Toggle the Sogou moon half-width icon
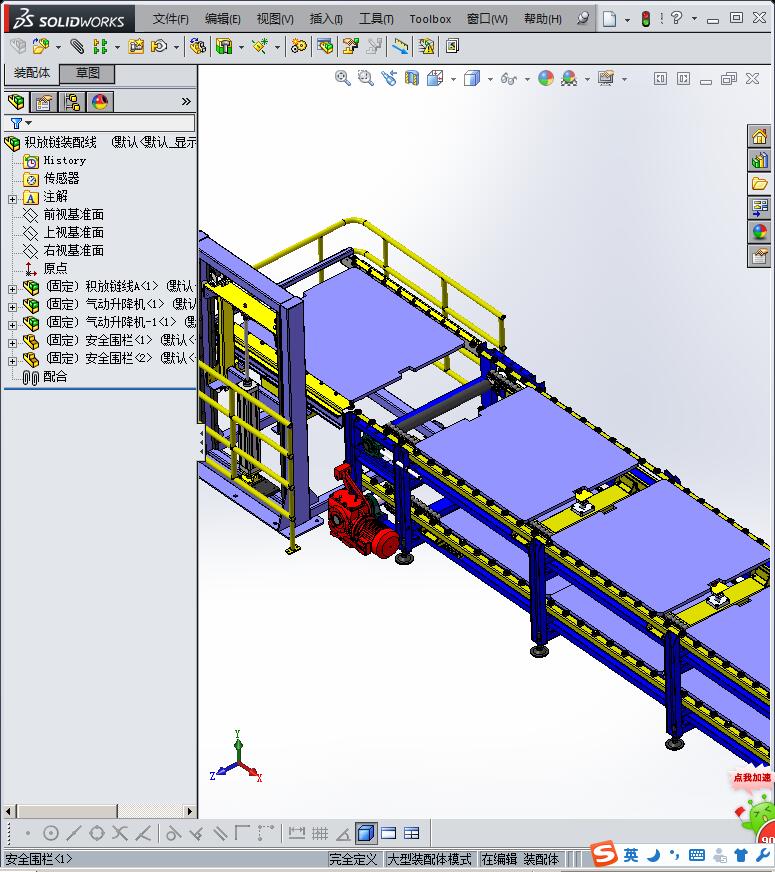 point(654,854)
